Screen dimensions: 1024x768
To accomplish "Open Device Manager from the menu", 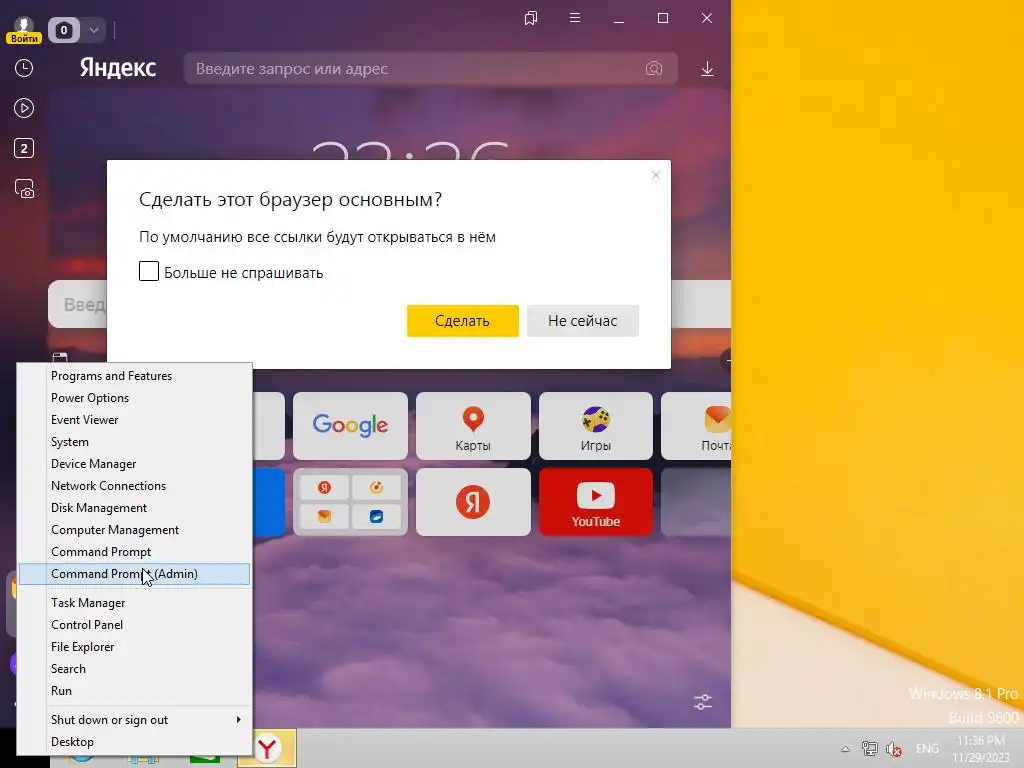I will [135, 464].
